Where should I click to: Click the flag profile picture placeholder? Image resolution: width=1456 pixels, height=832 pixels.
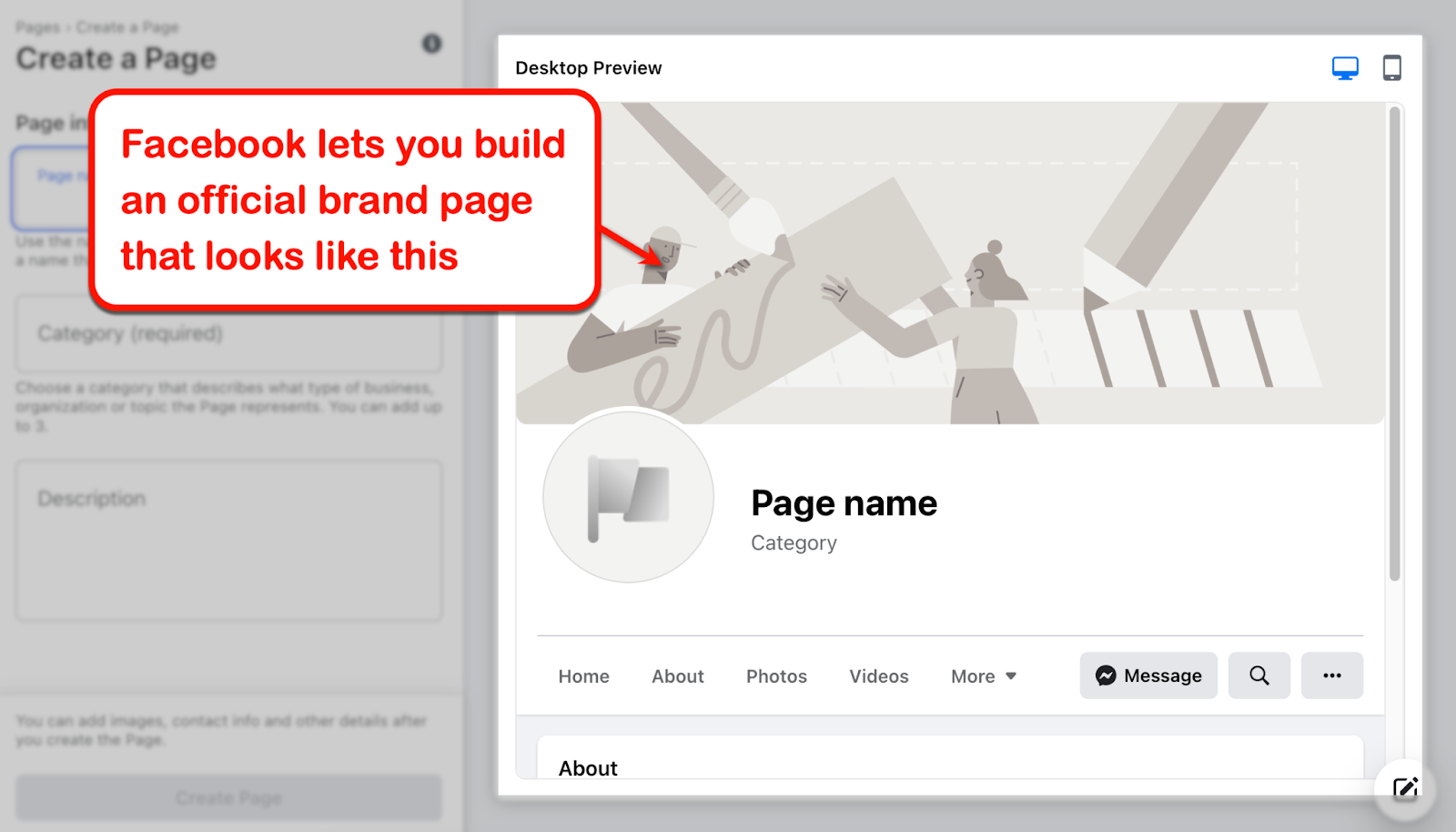pyautogui.click(x=628, y=497)
